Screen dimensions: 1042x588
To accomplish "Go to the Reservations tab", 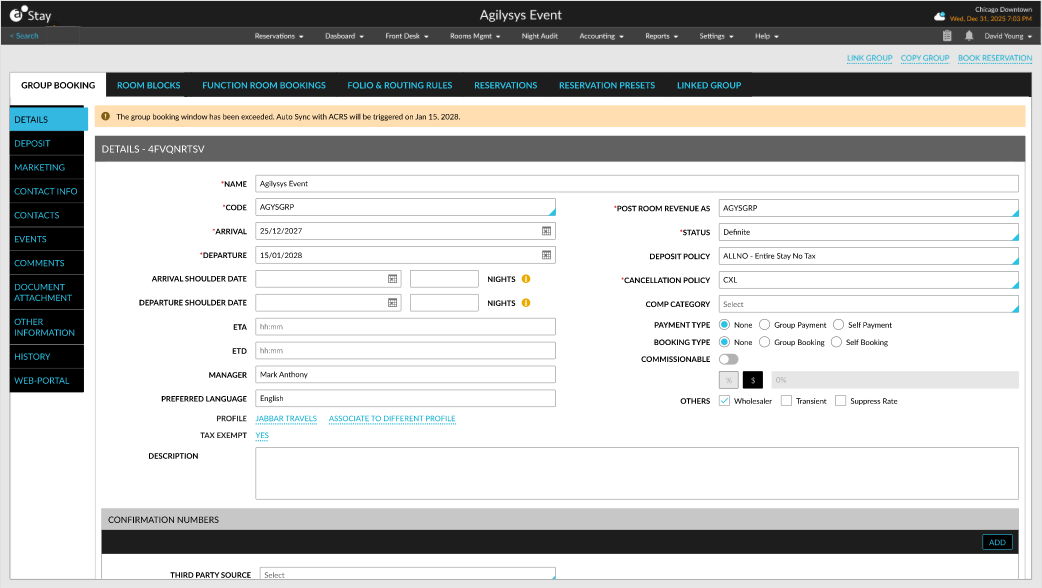I will coord(505,85).
